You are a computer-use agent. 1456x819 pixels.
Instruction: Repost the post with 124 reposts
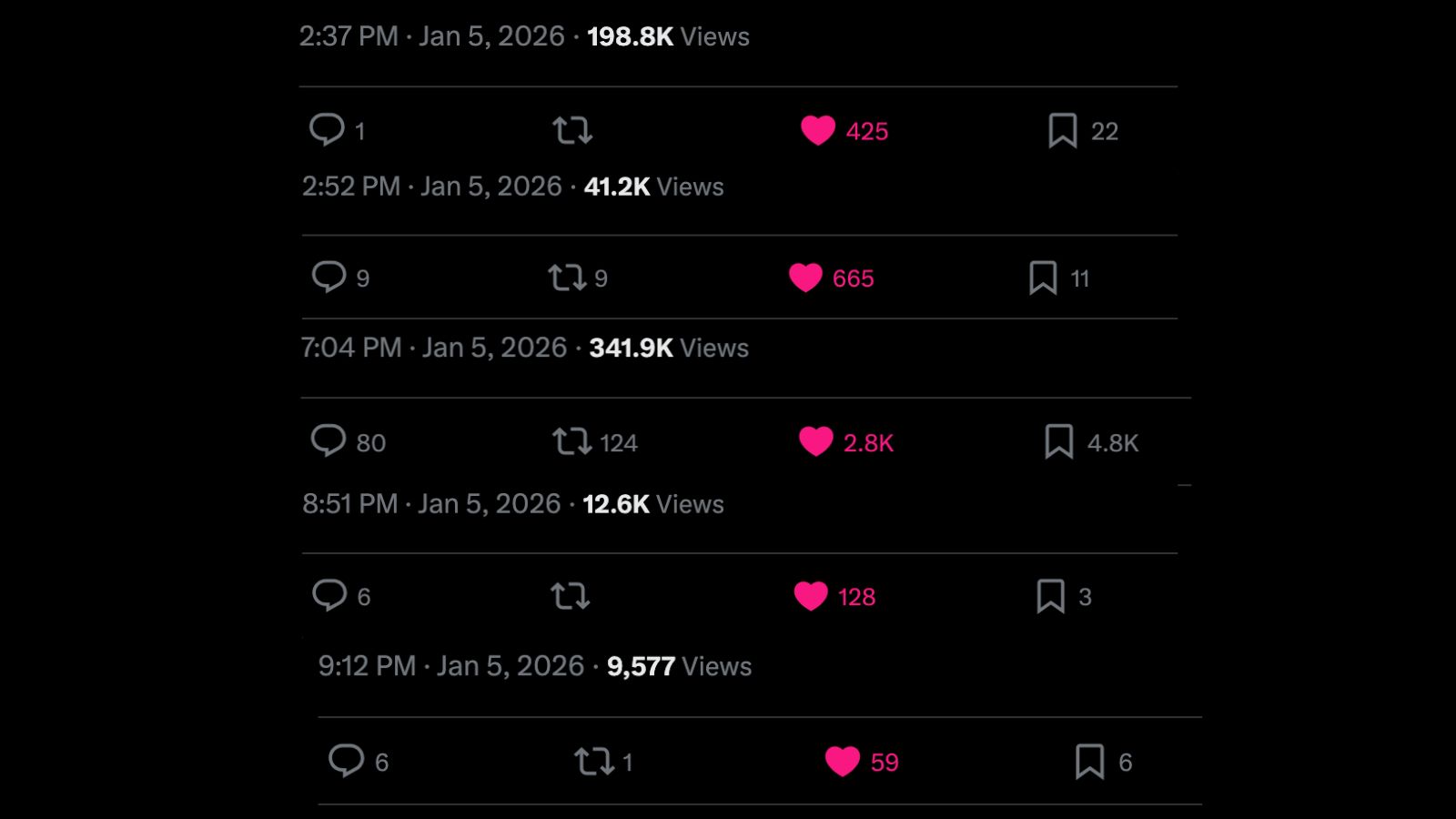(571, 442)
